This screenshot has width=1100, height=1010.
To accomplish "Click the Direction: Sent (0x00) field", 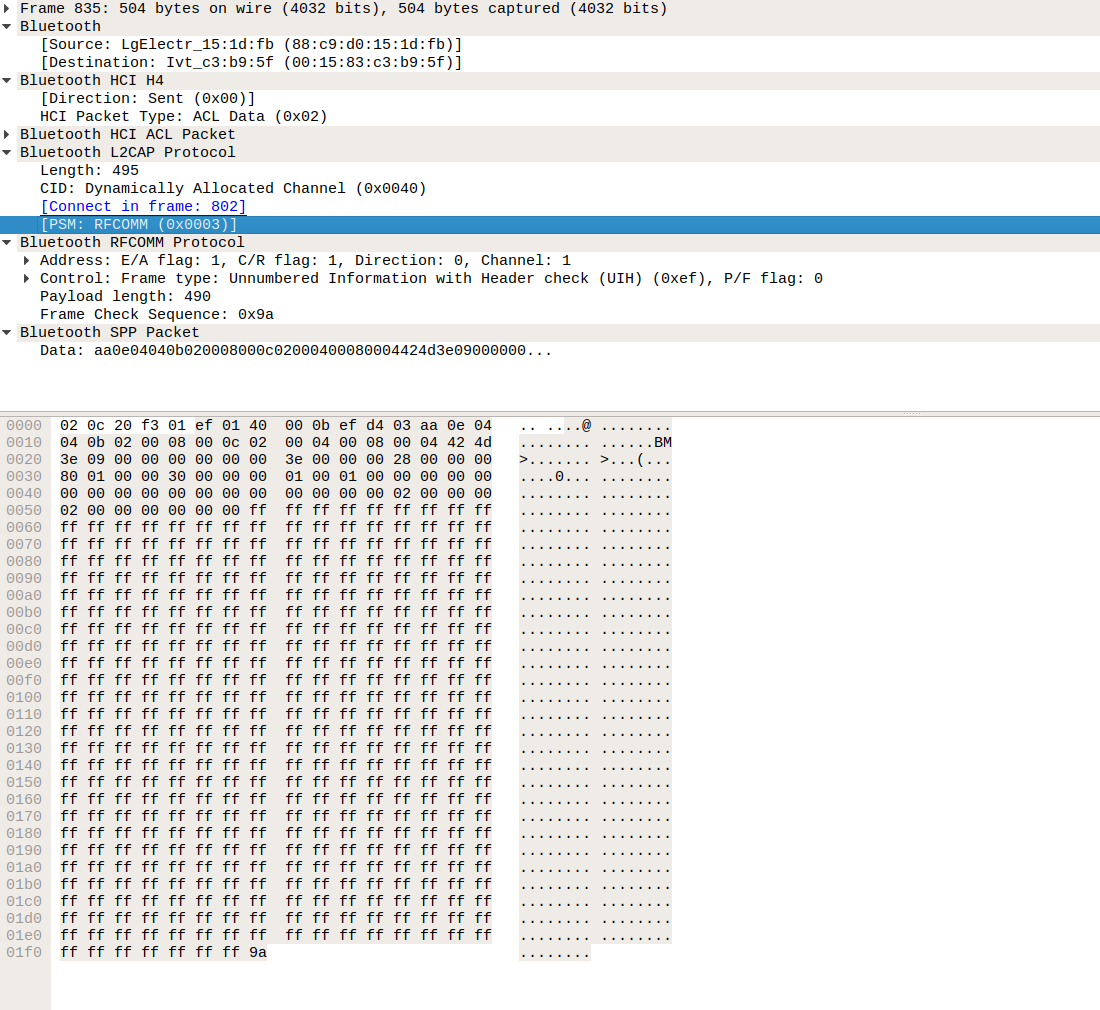I will [147, 98].
